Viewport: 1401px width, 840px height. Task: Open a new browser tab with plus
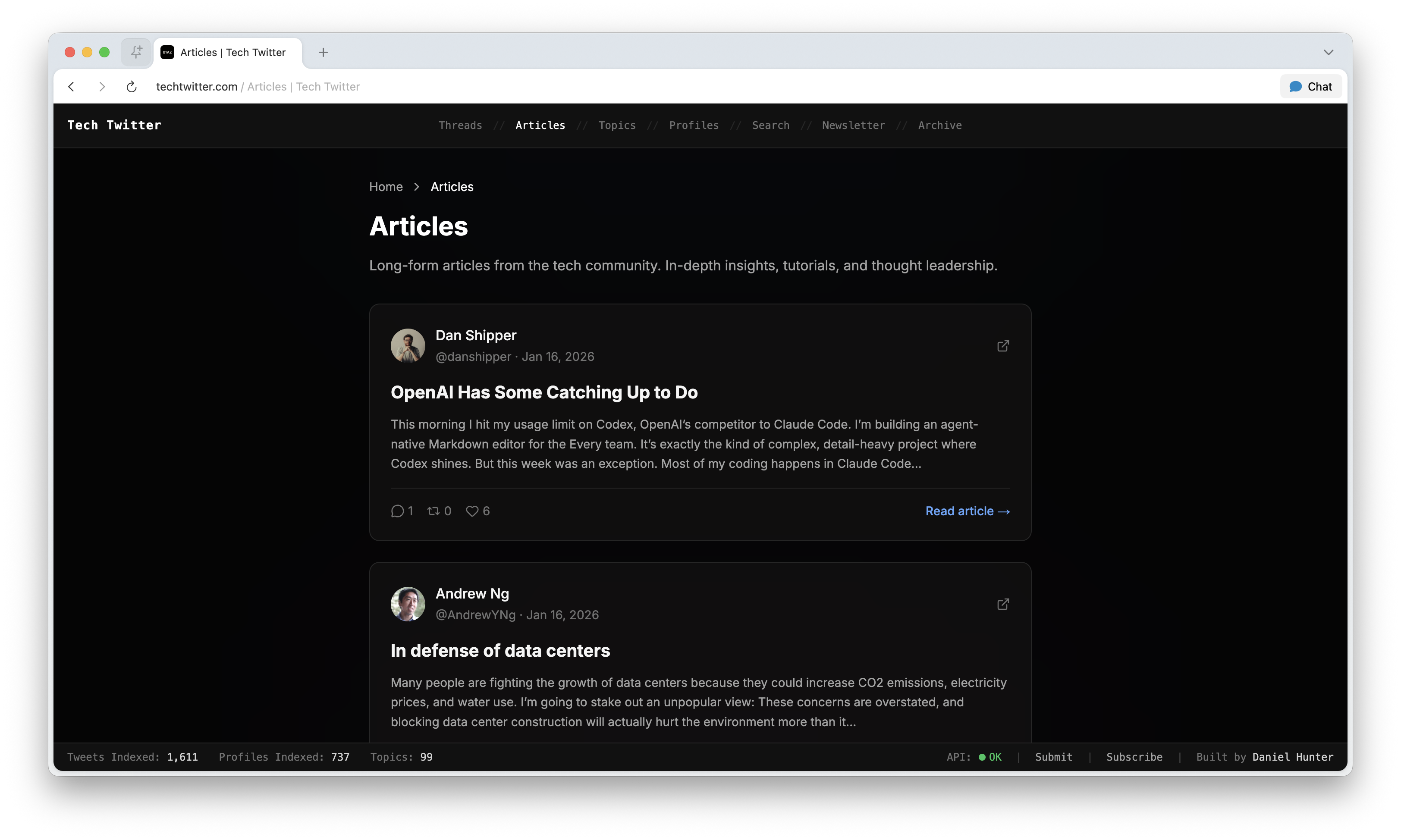[x=323, y=52]
